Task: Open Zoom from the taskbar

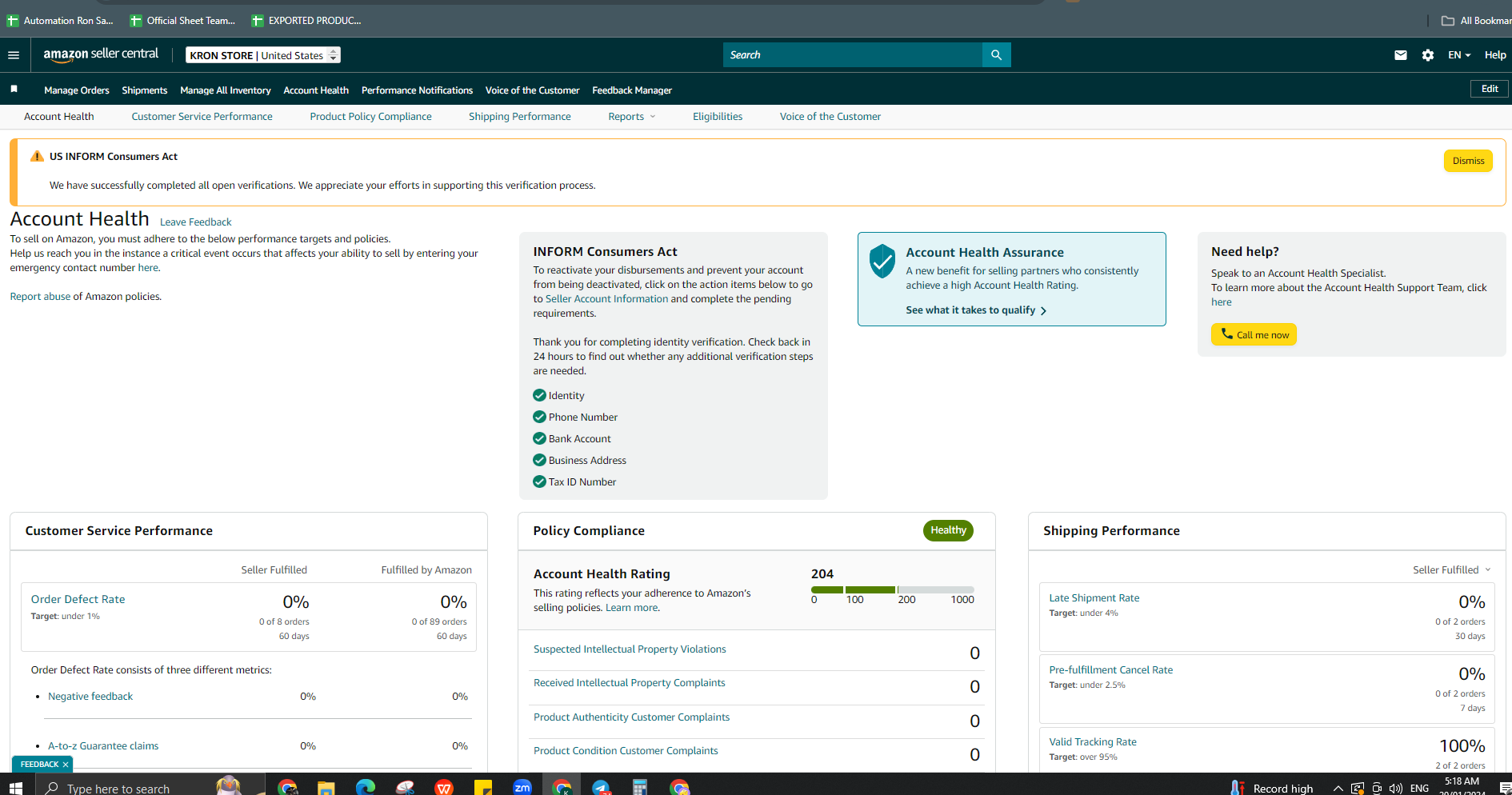Action: tap(522, 788)
